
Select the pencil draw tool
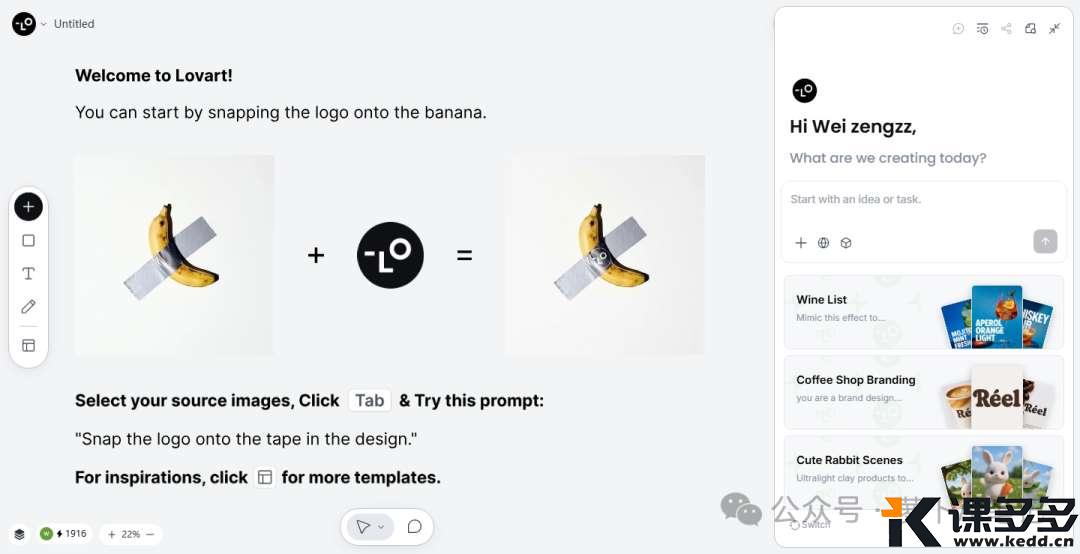(28, 307)
